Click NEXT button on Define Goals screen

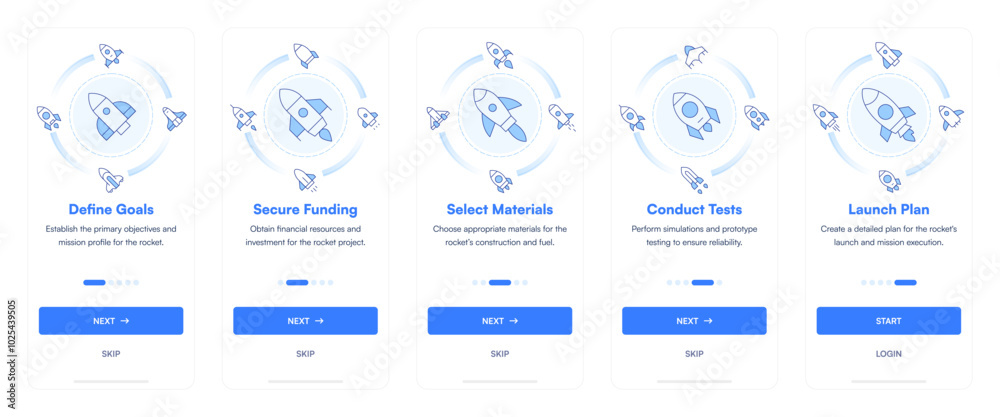[x=111, y=321]
